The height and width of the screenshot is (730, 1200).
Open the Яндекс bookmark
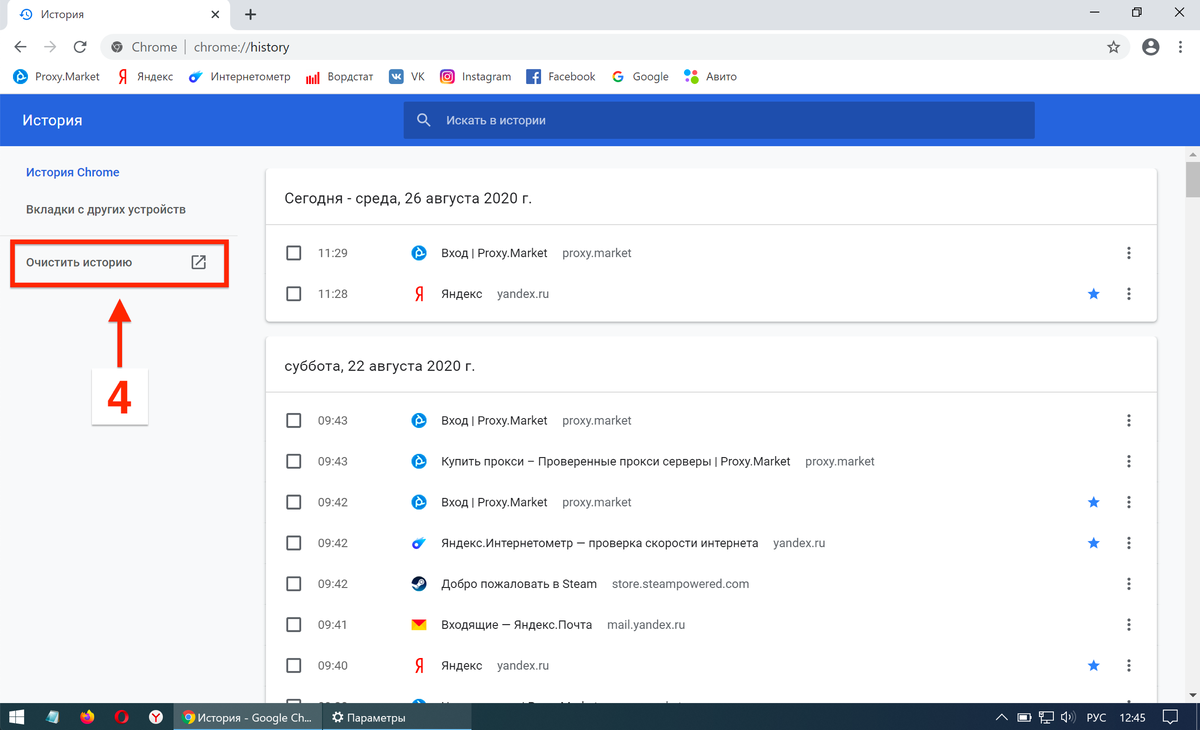point(145,76)
